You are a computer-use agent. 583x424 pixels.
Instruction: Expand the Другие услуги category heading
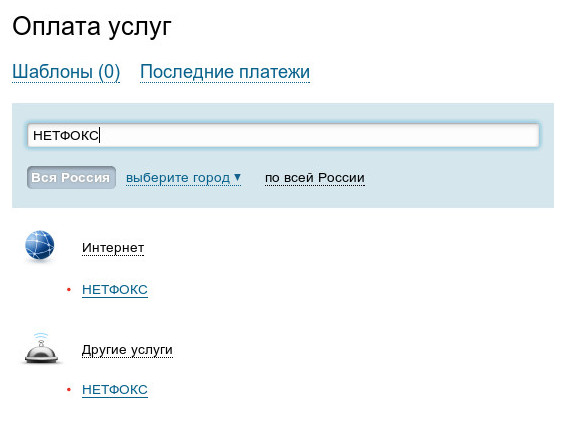tap(127, 350)
